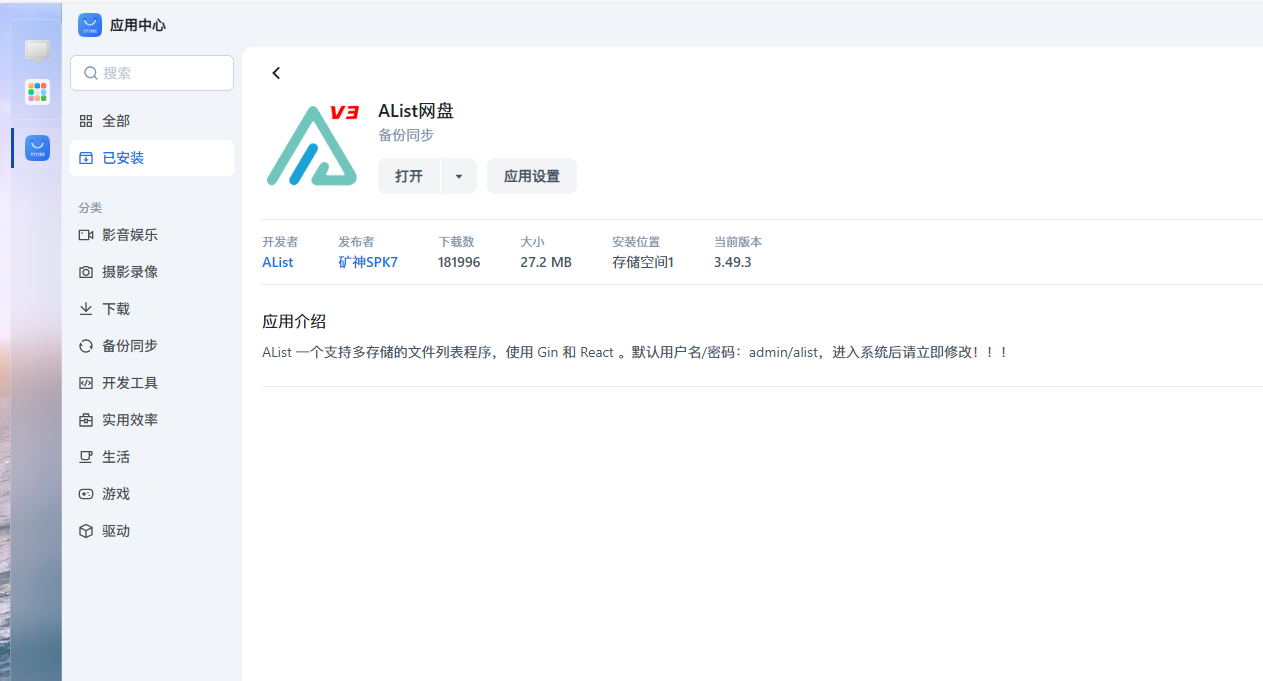1263x681 pixels.
Task: Open 应用设置 for AList
Action: (x=532, y=176)
